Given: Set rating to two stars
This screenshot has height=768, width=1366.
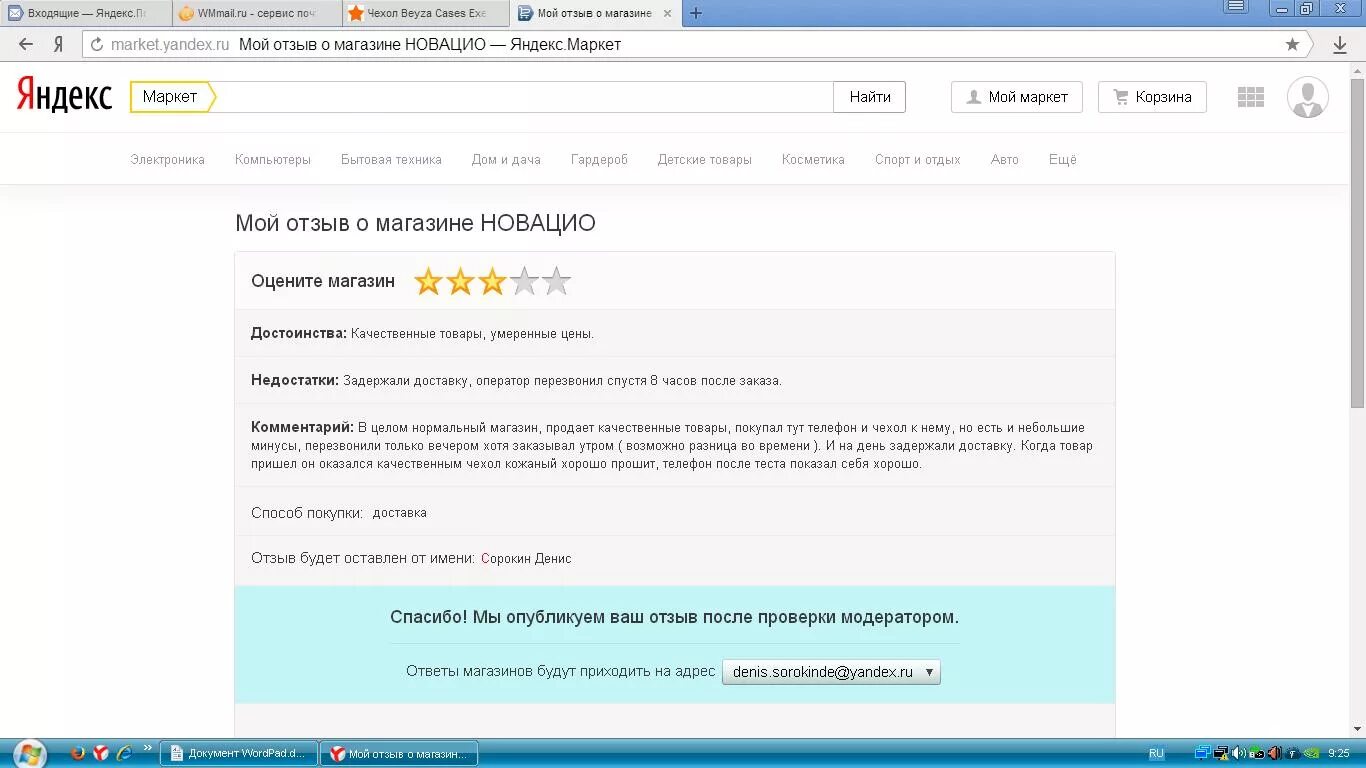Looking at the screenshot, I should (x=460, y=282).
